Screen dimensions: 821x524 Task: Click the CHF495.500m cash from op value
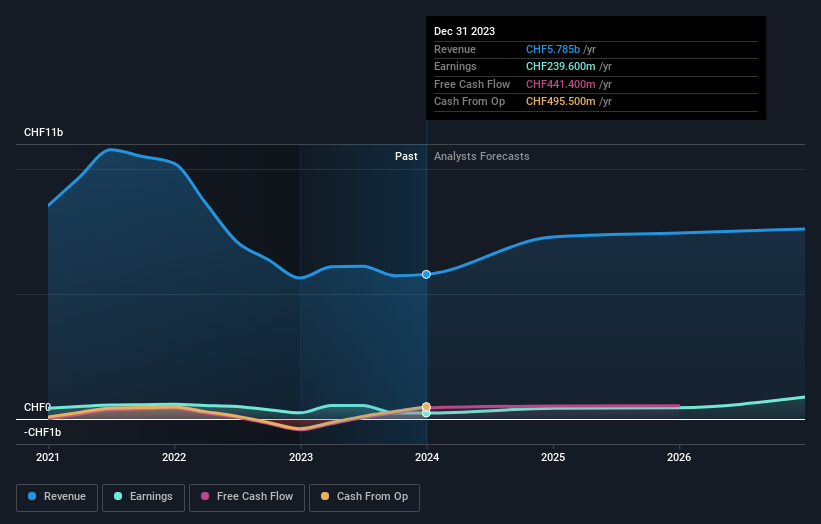coord(560,102)
